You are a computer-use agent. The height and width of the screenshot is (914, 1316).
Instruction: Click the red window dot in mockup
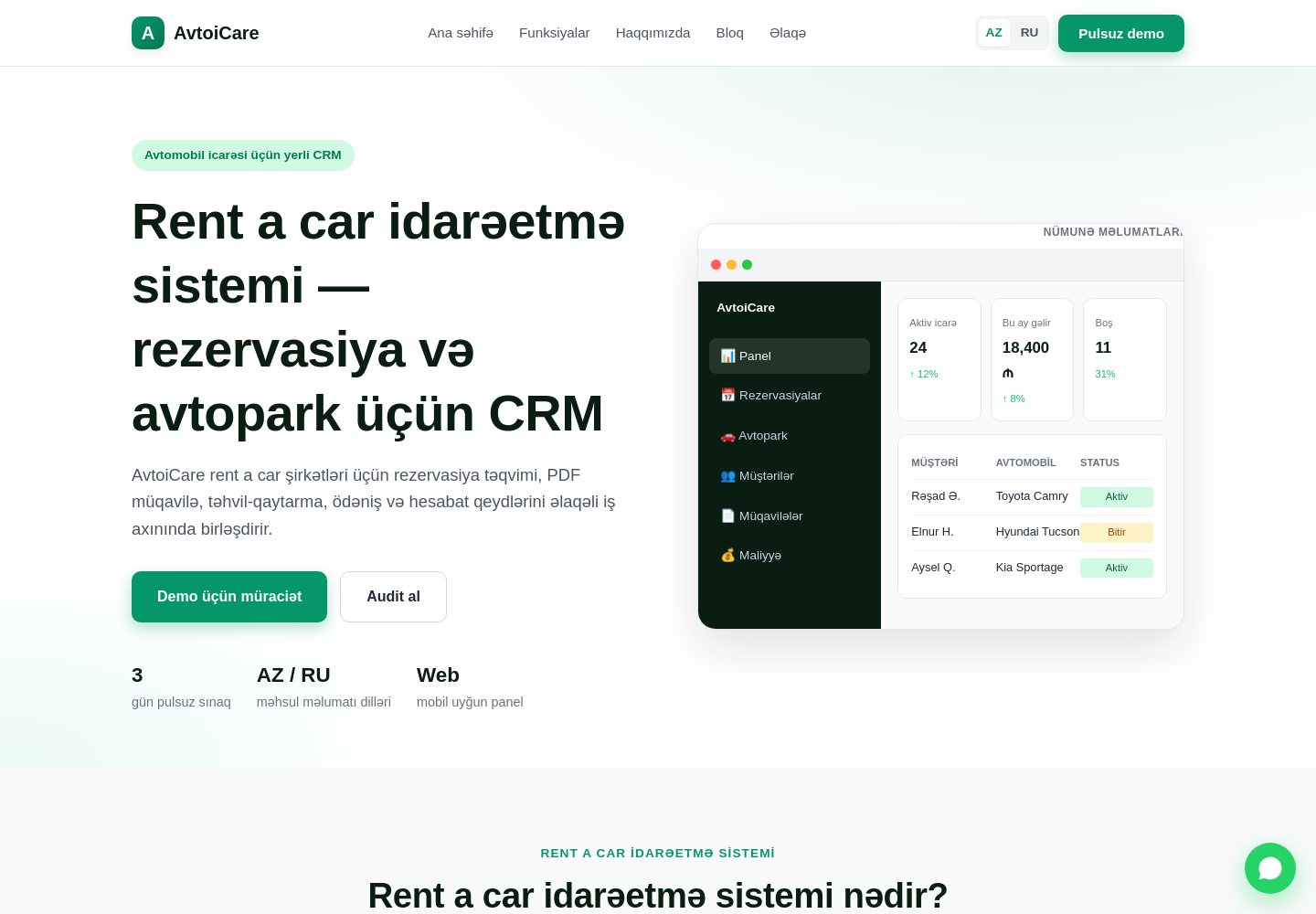tap(716, 265)
